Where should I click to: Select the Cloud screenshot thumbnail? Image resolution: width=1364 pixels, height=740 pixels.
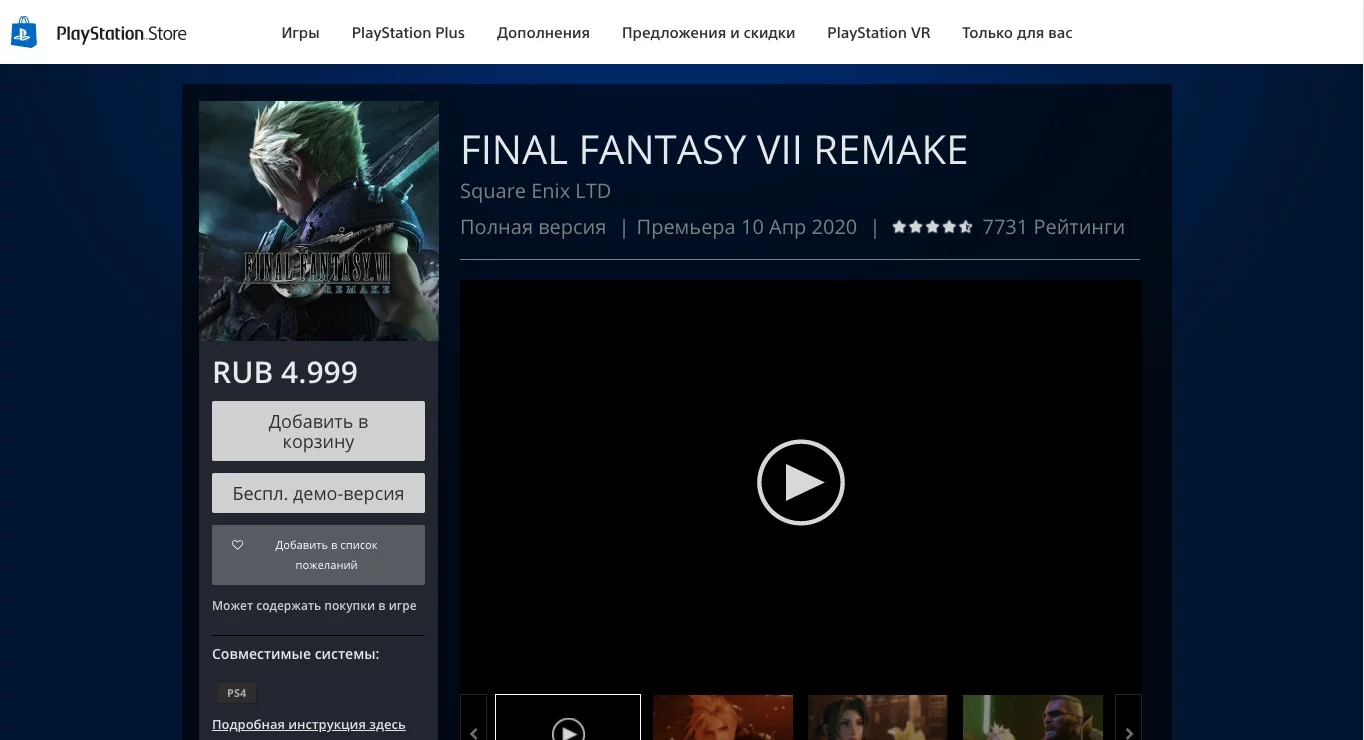[723, 718]
